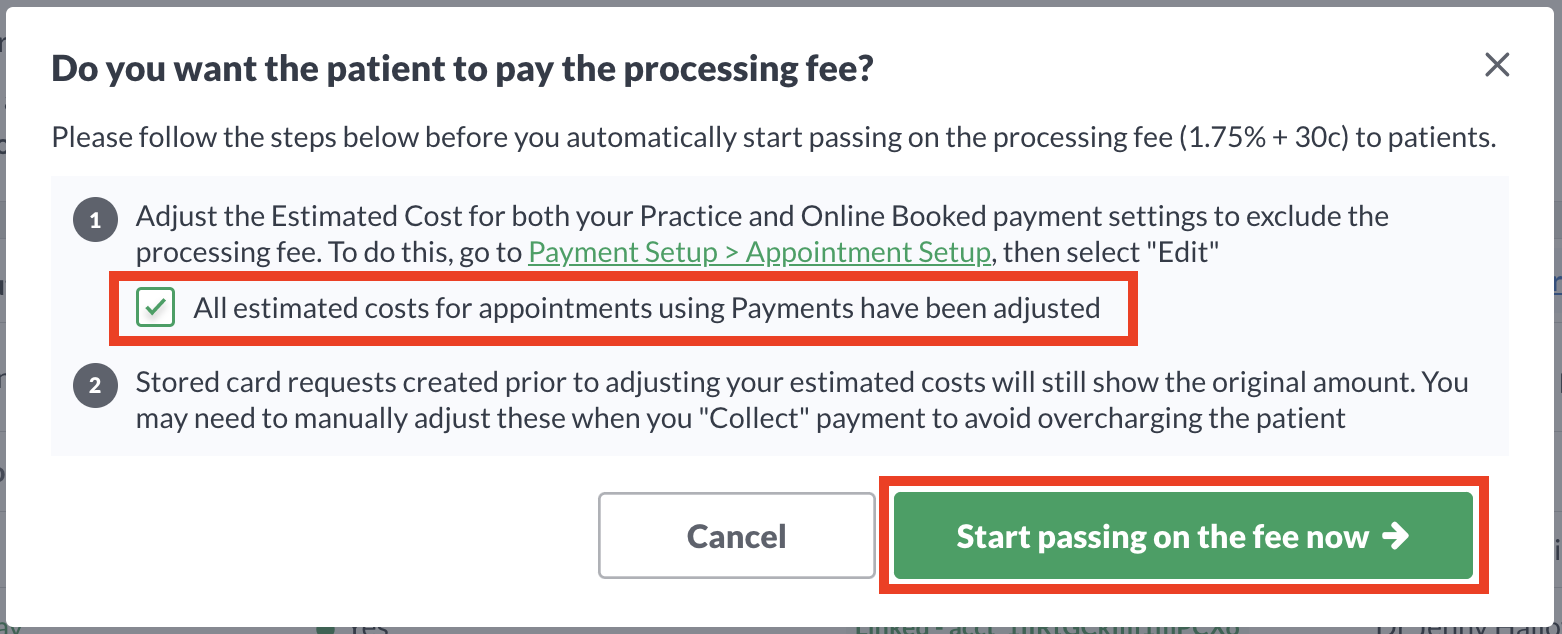Untick the estimated costs adjusted checkbox
The image size is (1562, 634).
click(x=156, y=308)
